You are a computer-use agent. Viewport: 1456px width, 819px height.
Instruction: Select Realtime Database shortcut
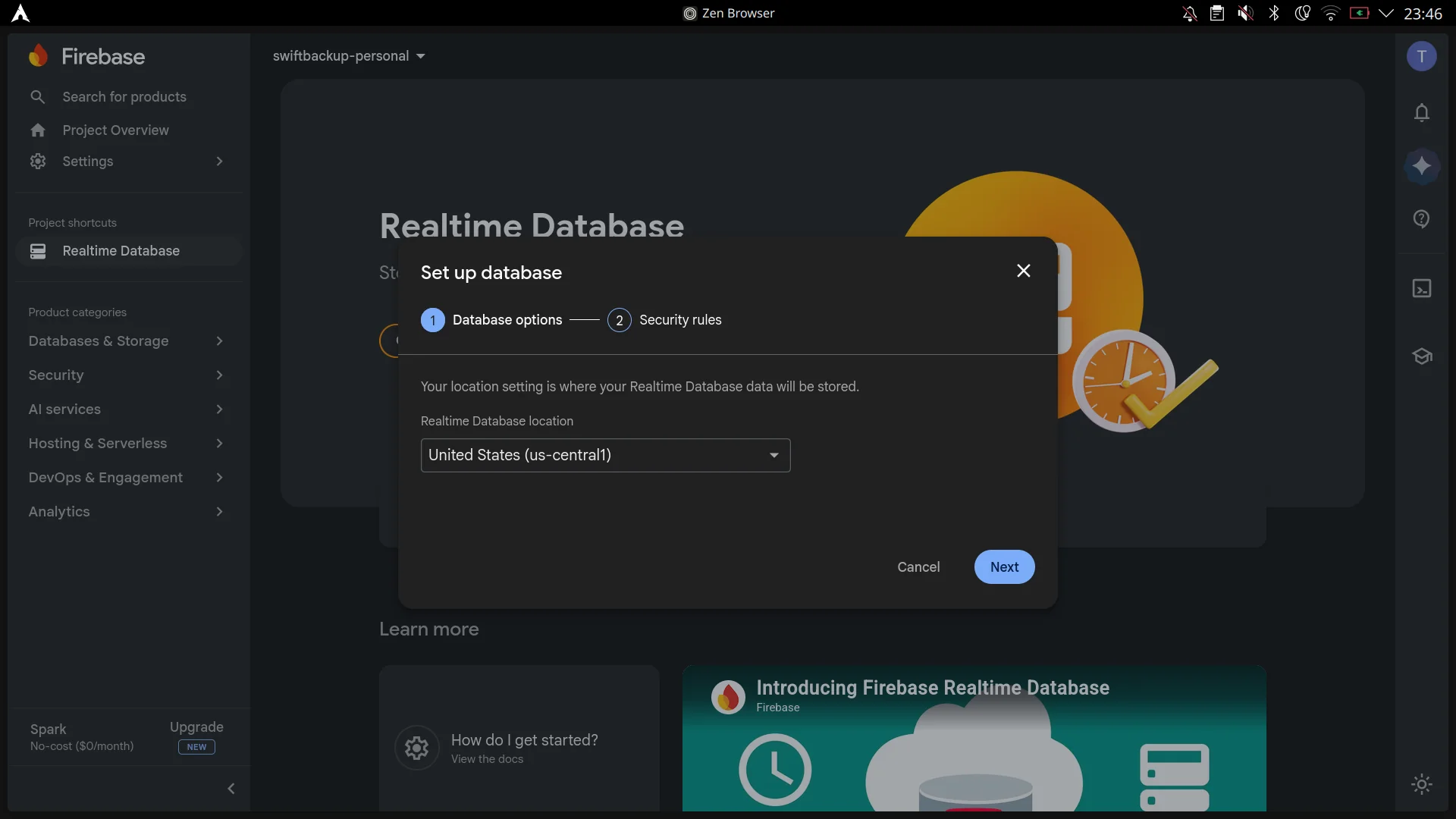(x=128, y=250)
